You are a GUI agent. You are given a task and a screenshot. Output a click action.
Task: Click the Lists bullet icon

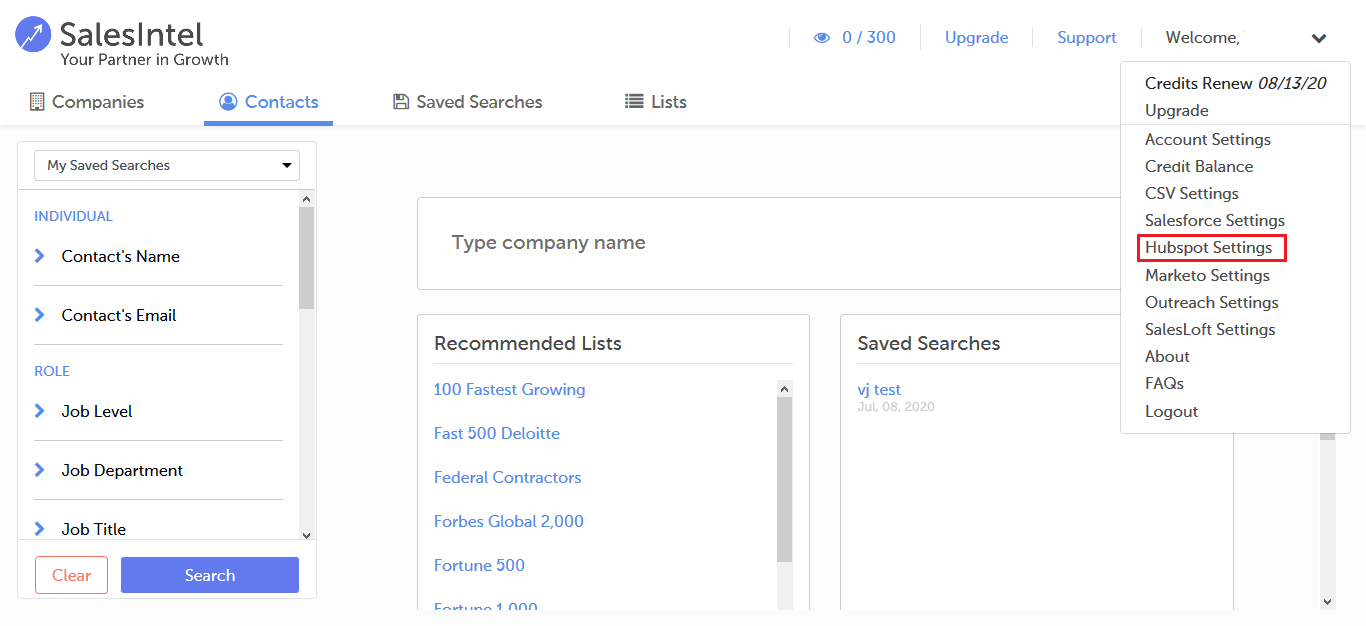(x=634, y=102)
